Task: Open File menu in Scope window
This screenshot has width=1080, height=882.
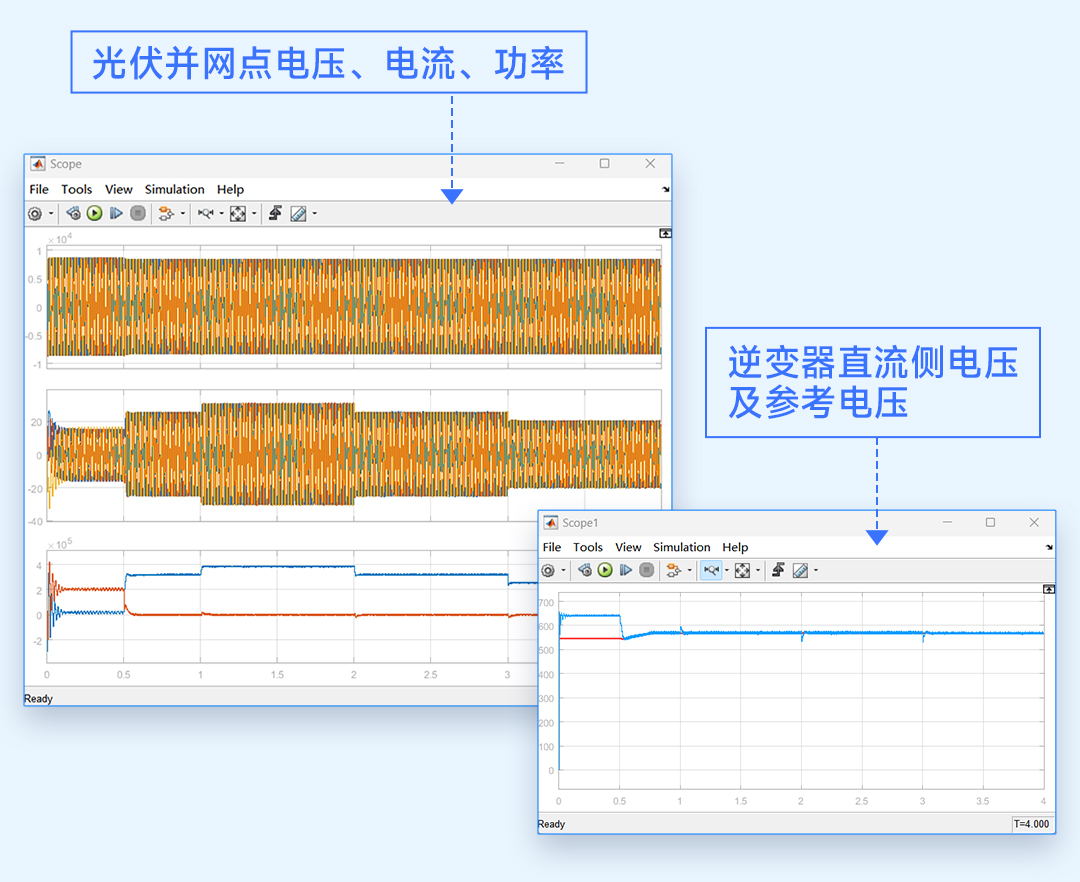Action: 39,189
